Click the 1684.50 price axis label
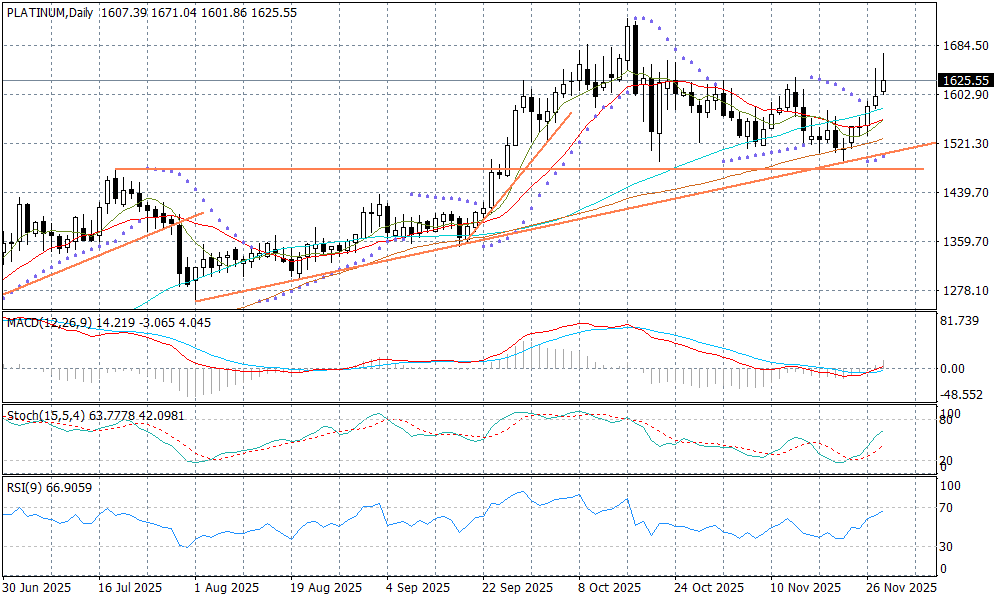This screenshot has height=600, width=1000. pos(964,46)
